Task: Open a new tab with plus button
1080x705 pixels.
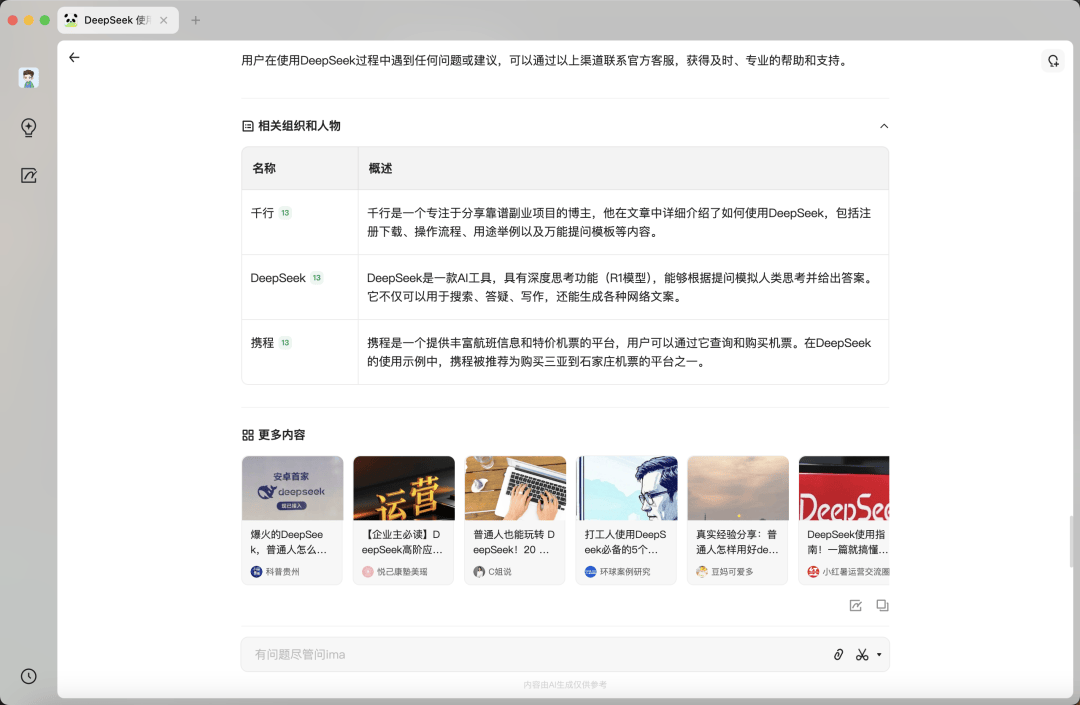Action: click(x=196, y=21)
